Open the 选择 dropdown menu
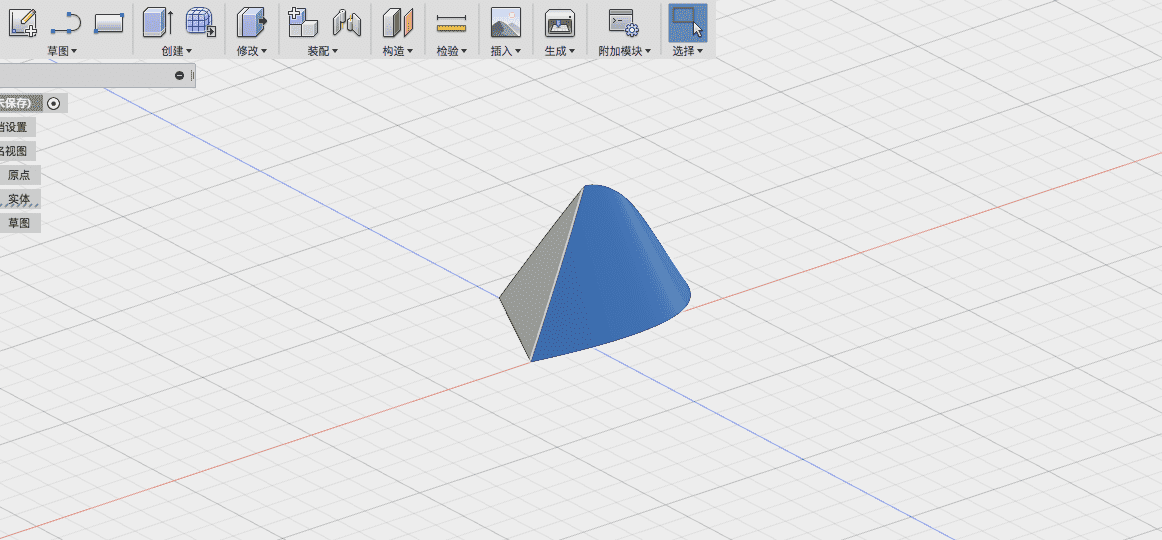 pyautogui.click(x=688, y=51)
